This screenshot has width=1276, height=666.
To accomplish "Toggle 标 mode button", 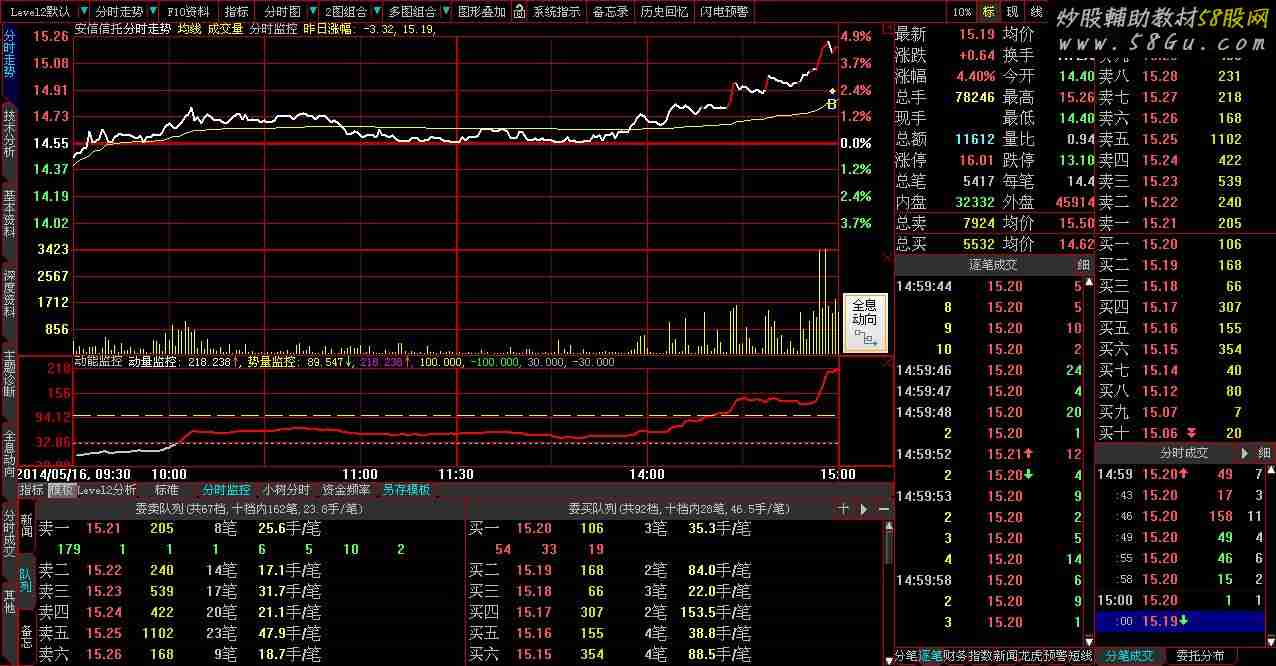I will click(x=988, y=11).
